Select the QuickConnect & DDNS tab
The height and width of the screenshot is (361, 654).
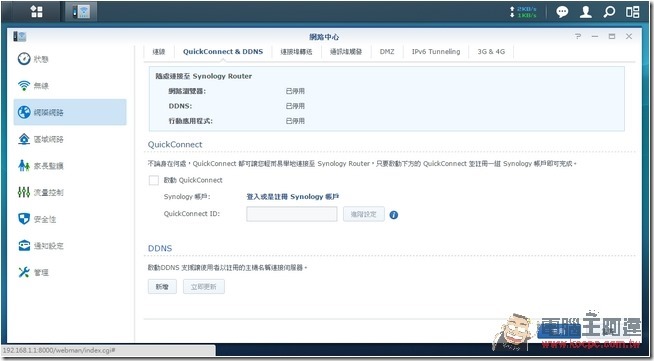coord(223,52)
